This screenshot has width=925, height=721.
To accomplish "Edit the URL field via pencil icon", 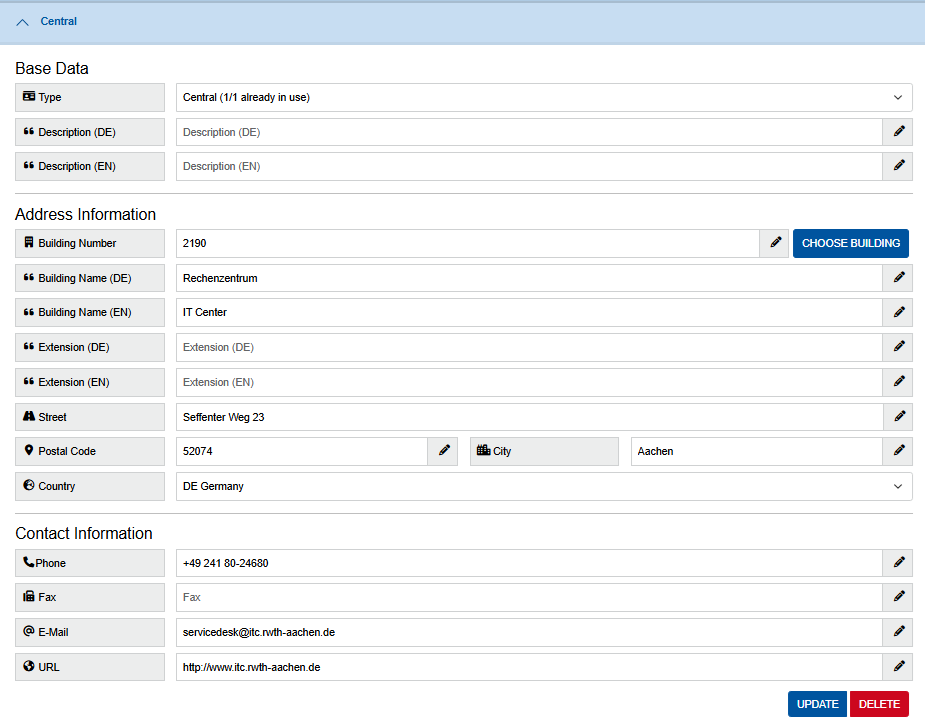I will [897, 666].
